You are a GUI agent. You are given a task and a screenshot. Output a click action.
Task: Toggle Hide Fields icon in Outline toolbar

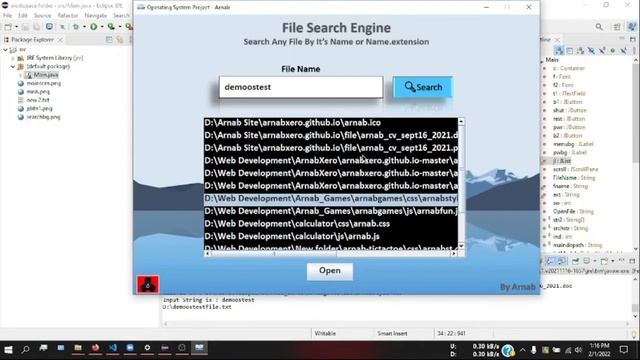click(591, 51)
